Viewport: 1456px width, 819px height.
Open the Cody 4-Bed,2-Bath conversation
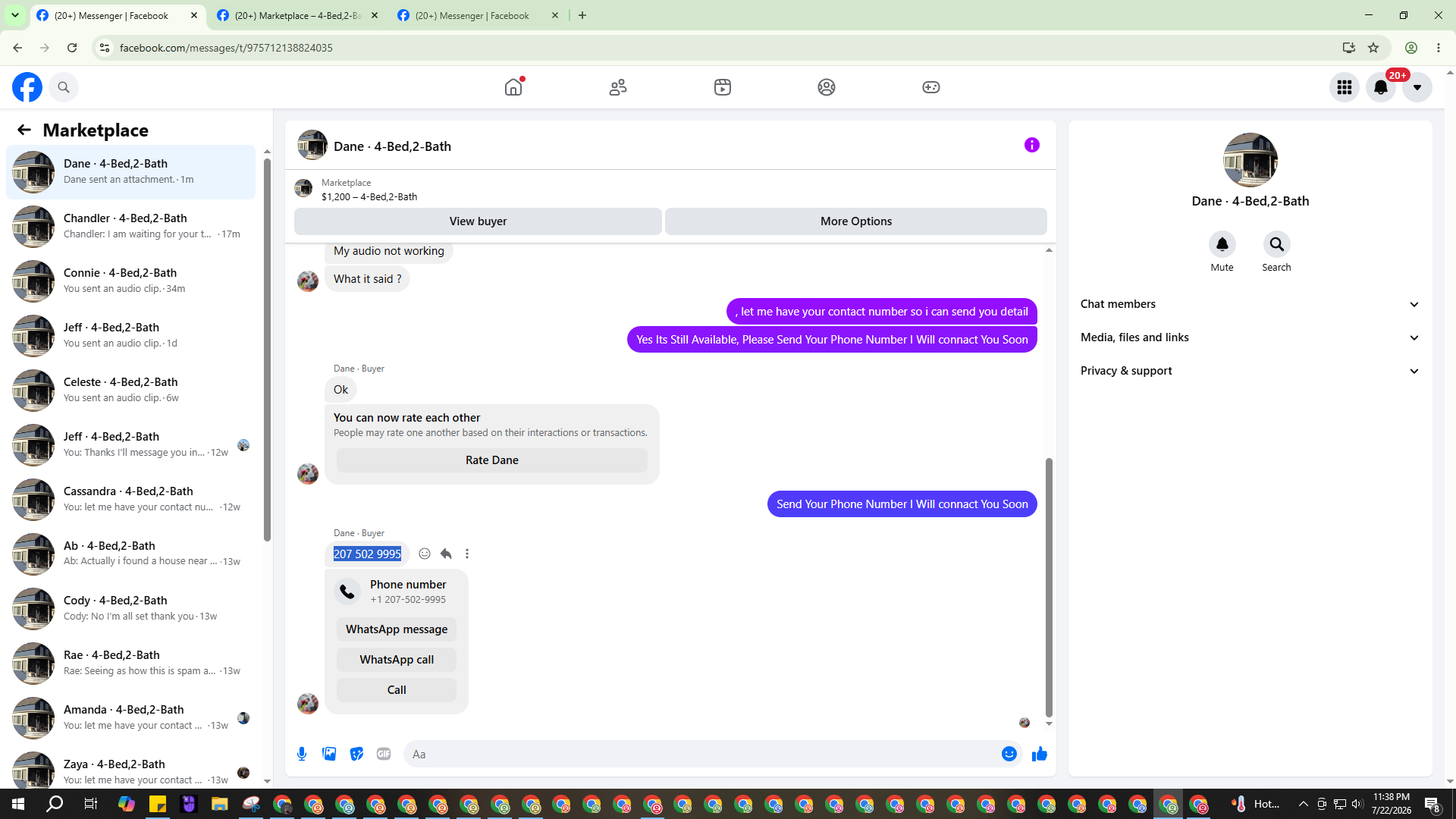point(130,609)
